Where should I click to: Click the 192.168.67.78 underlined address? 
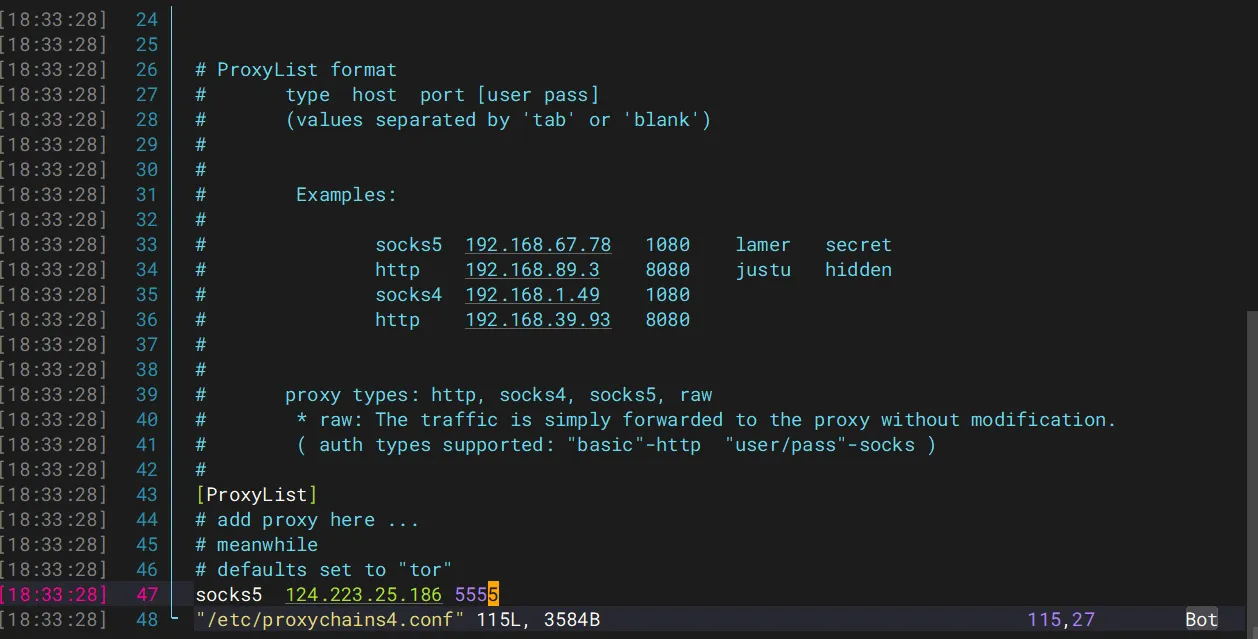538,245
